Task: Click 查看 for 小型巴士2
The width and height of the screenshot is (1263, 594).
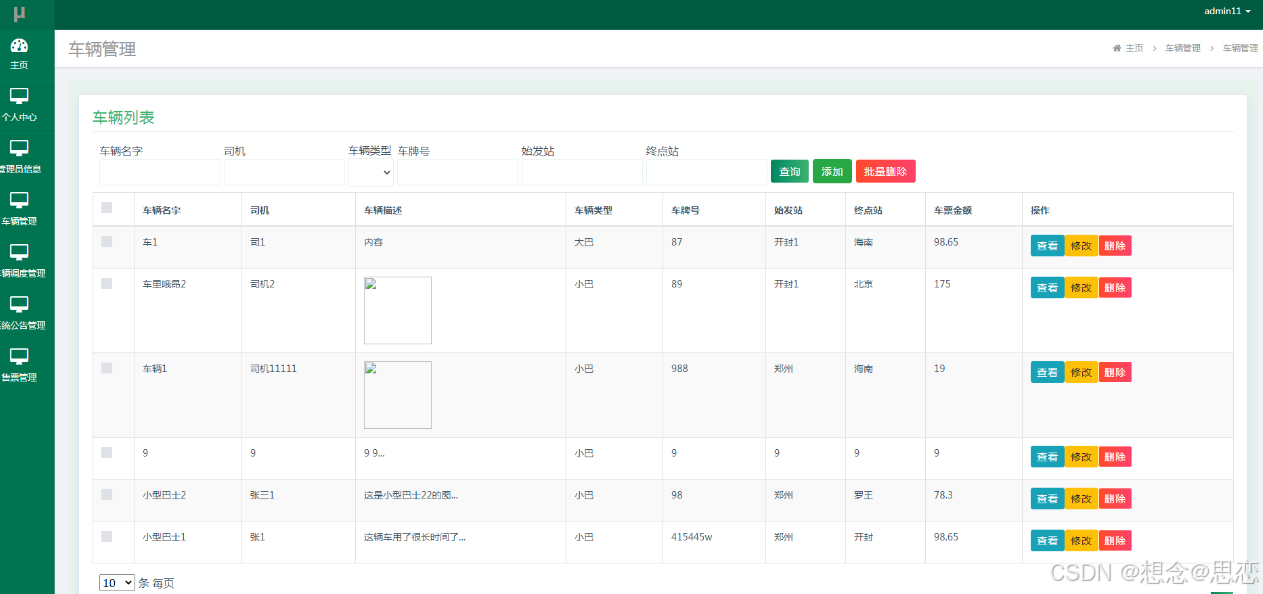Action: pos(1047,498)
